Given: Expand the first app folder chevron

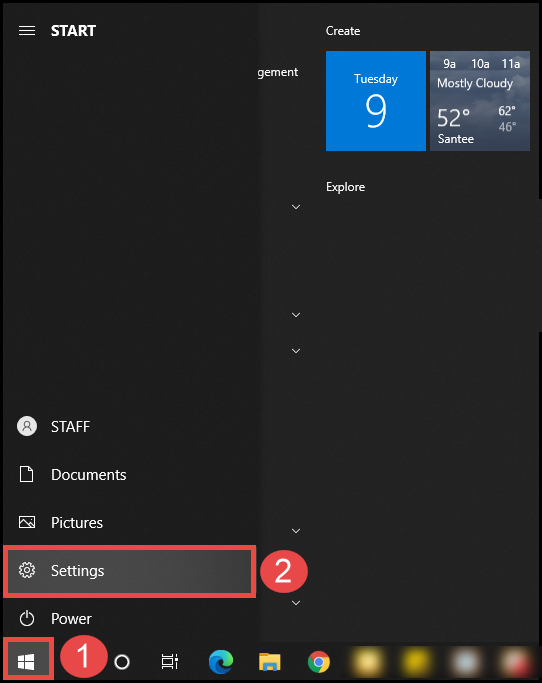Looking at the screenshot, I should coord(296,207).
